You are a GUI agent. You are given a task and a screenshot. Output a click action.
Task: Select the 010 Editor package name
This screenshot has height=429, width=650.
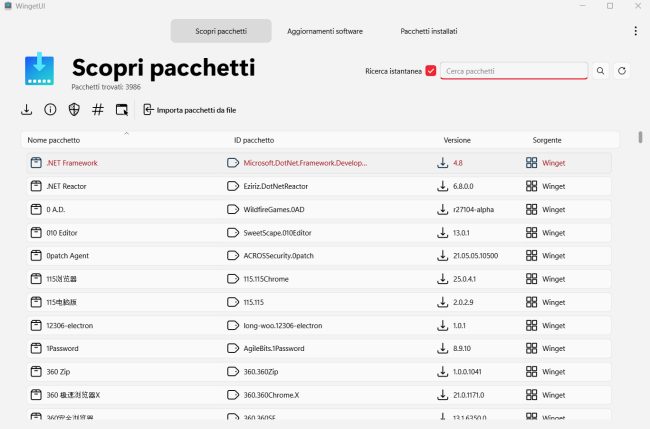tap(62, 233)
